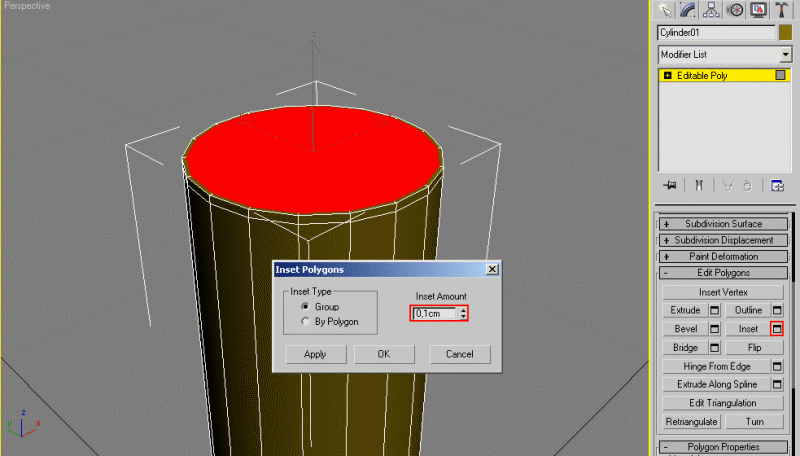
Task: Click the Perspective viewport label
Action: click(x=27, y=6)
